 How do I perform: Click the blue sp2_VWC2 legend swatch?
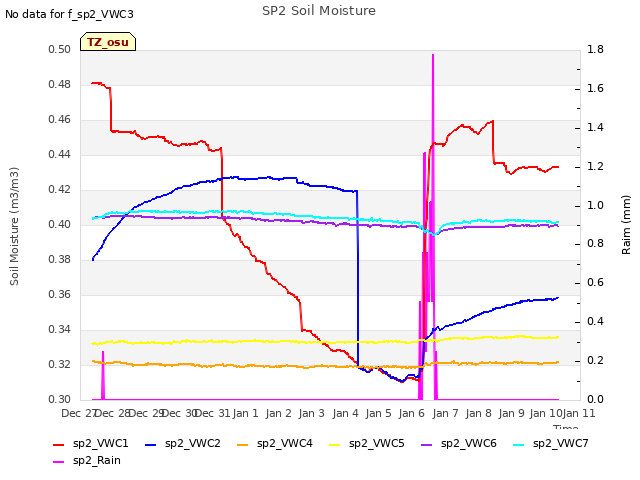pyautogui.click(x=151, y=444)
